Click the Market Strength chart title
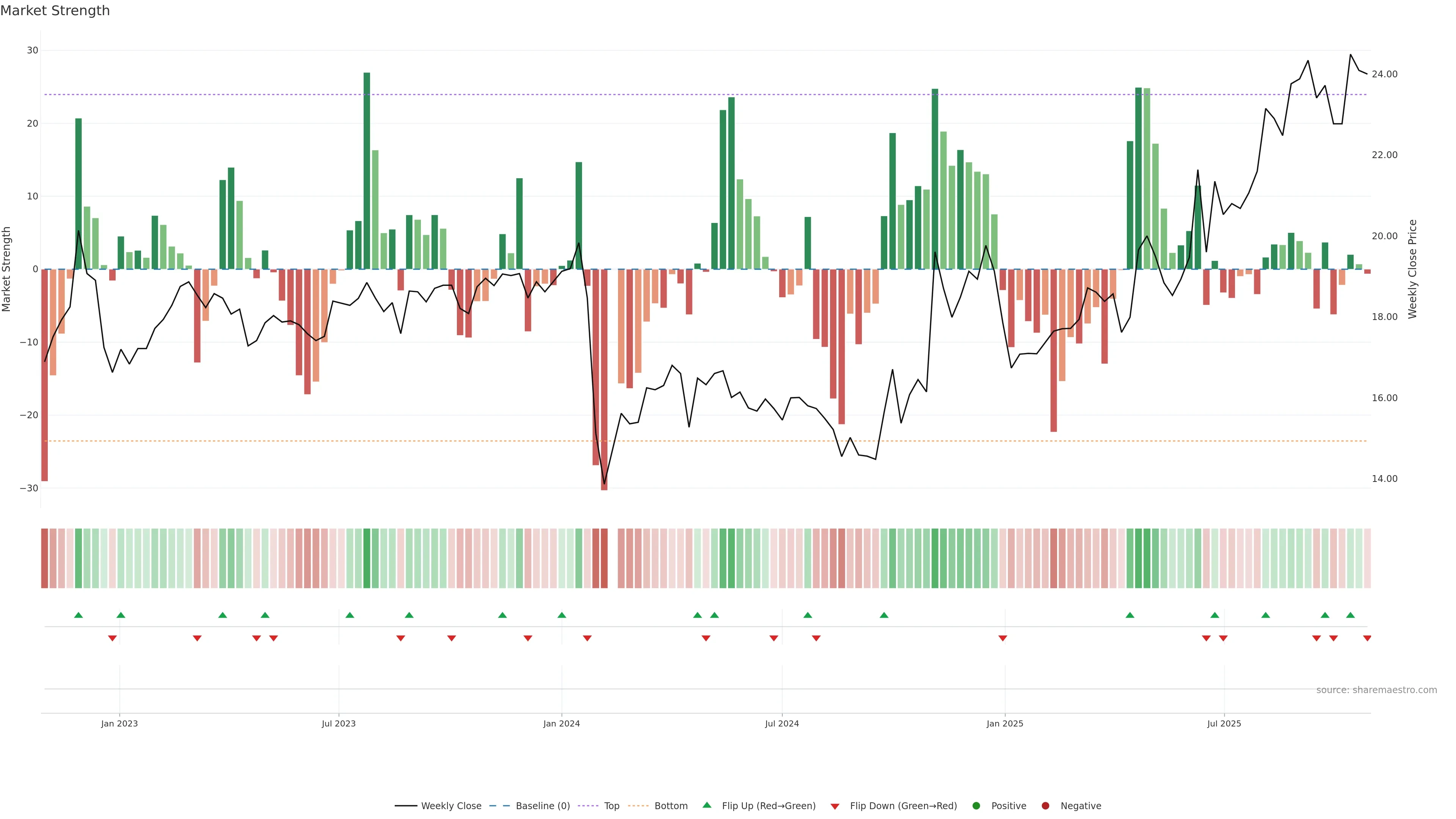This screenshot has height=819, width=1456. [55, 11]
